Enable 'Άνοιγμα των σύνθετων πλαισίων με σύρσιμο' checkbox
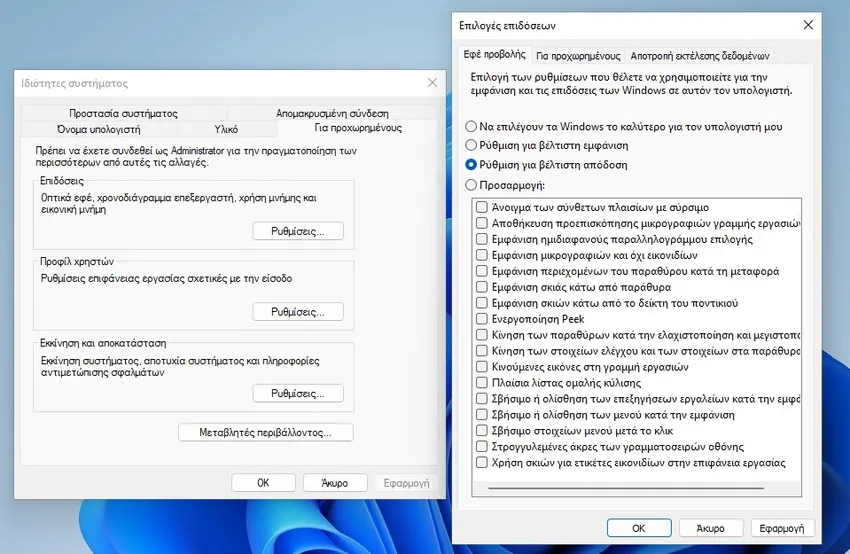Screen dimensions: 850x554 coord(482,207)
